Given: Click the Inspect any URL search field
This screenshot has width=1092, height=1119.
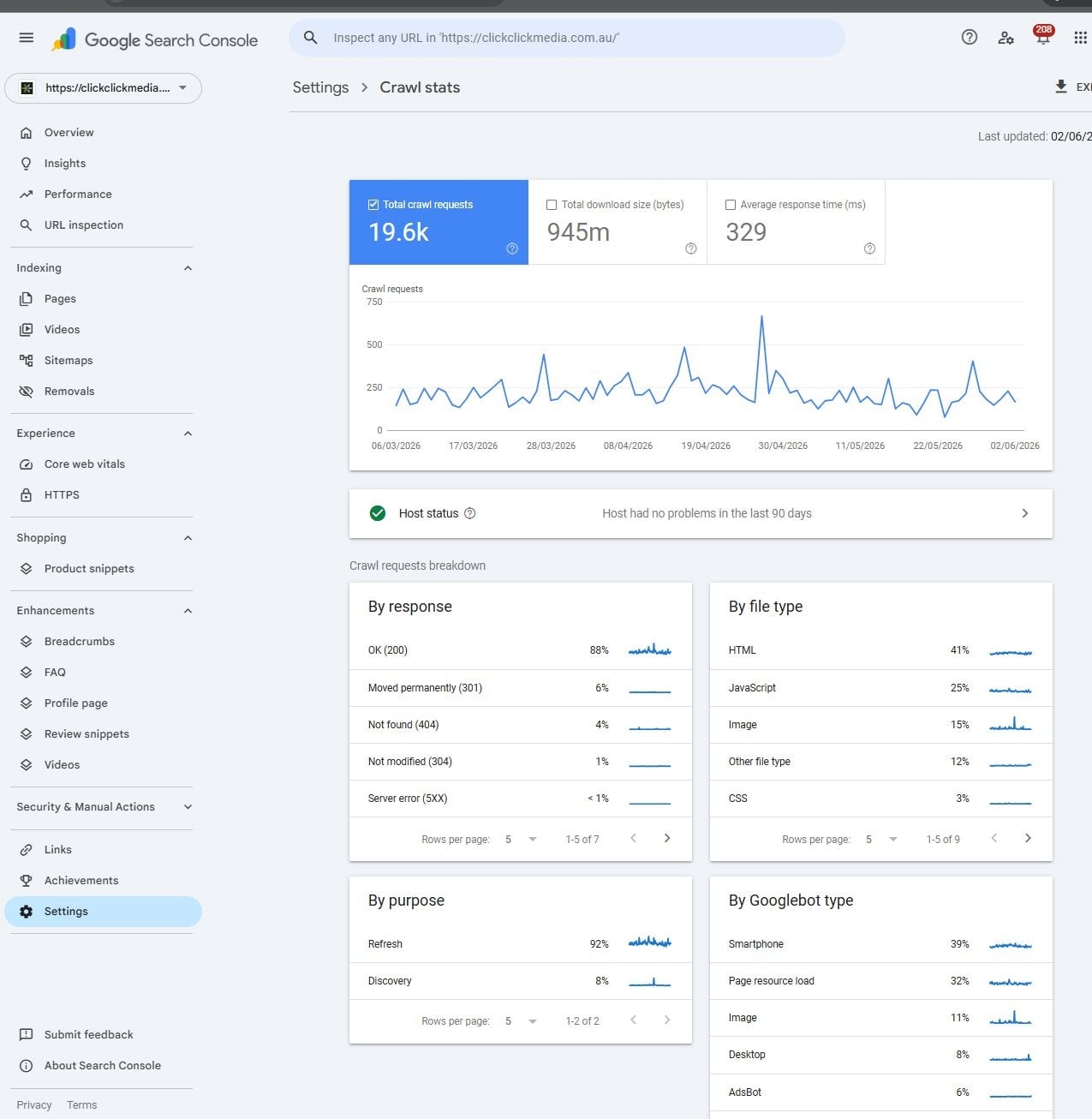Looking at the screenshot, I should [x=567, y=38].
